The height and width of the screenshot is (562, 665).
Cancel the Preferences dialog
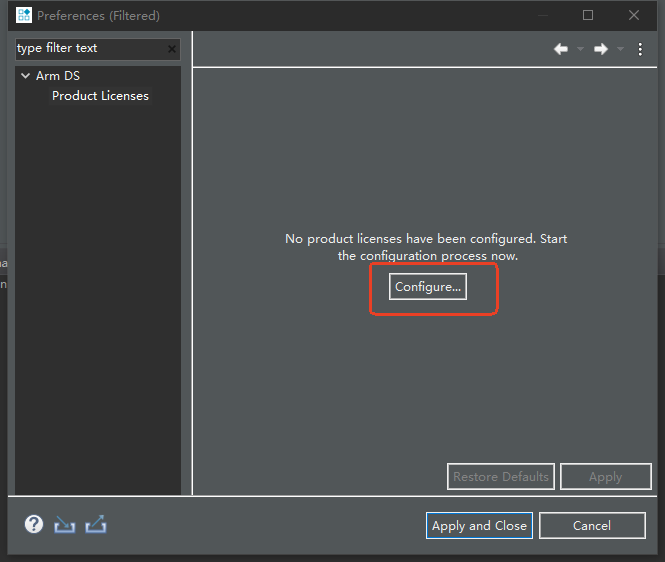tap(592, 526)
